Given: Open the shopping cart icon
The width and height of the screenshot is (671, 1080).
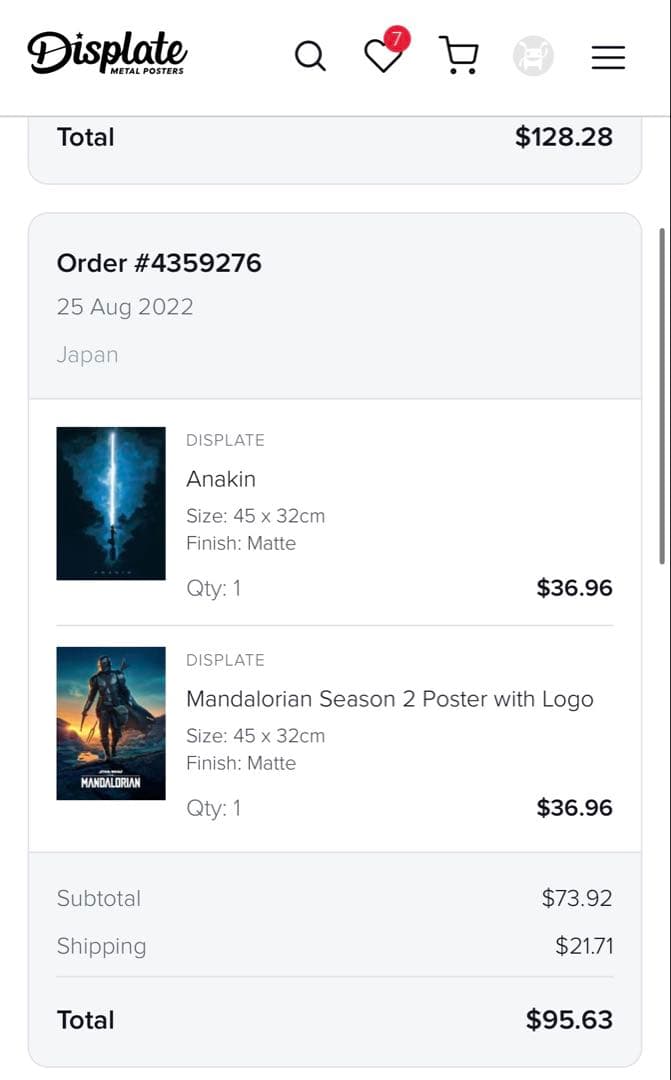Looking at the screenshot, I should [x=459, y=56].
